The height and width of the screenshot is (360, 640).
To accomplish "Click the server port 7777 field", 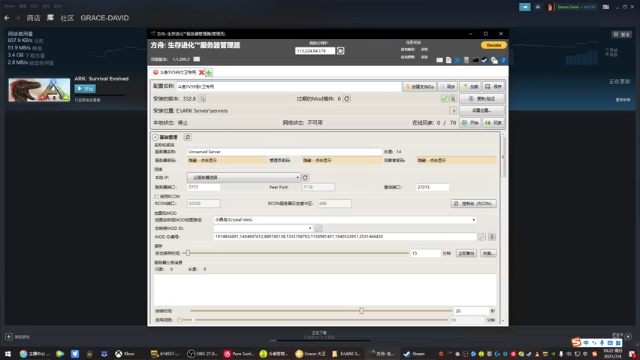I will click(203, 187).
